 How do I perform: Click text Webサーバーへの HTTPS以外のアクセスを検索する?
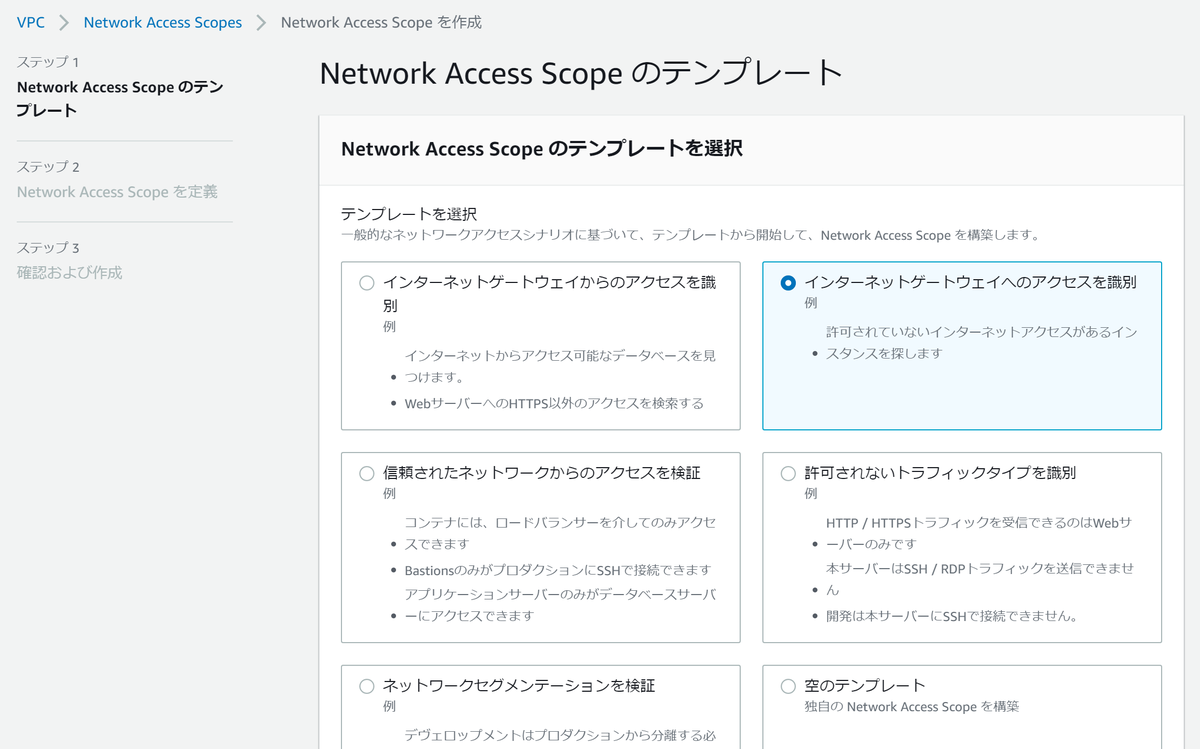tap(554, 404)
